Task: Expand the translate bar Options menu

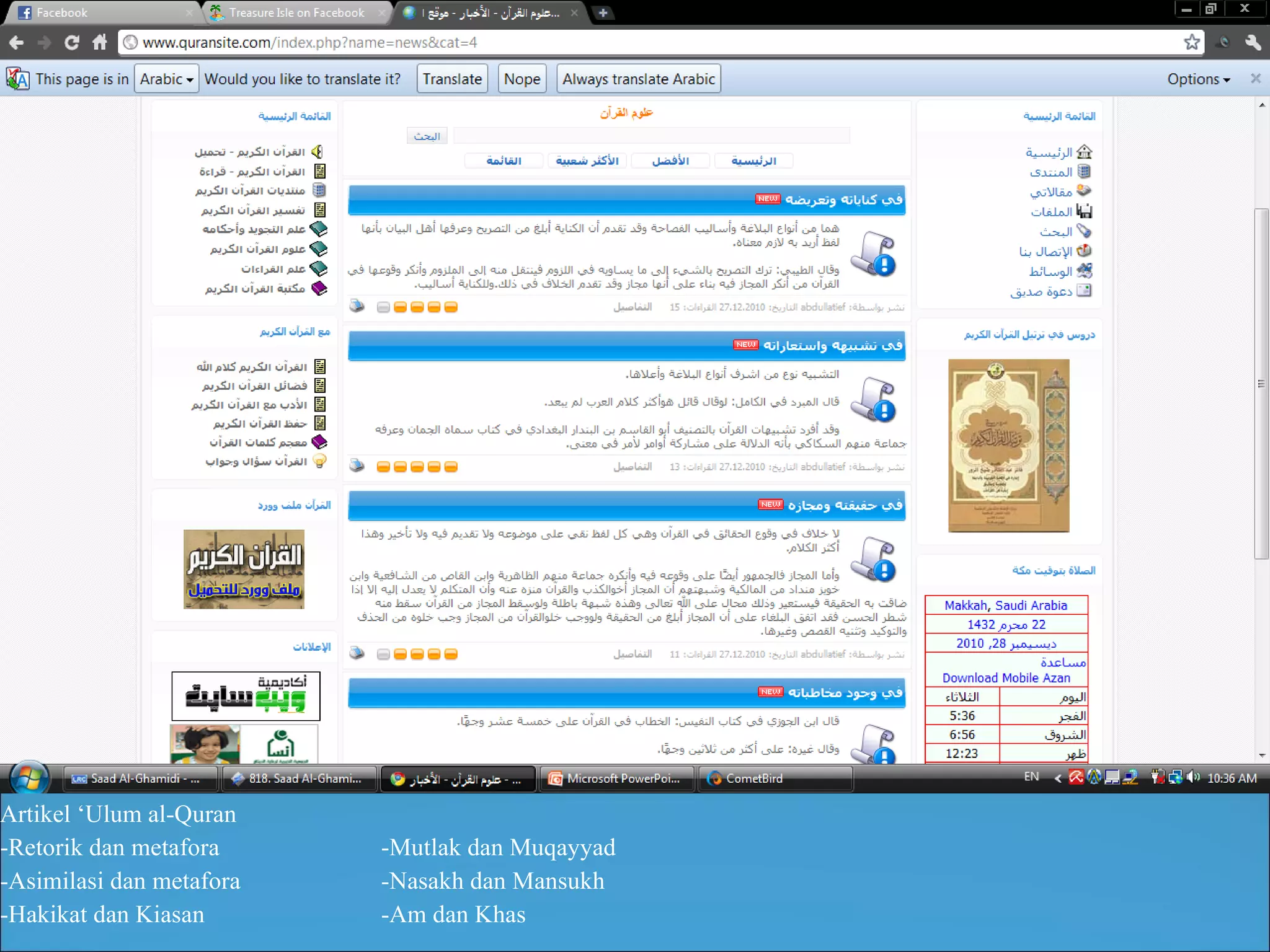Action: click(1198, 79)
